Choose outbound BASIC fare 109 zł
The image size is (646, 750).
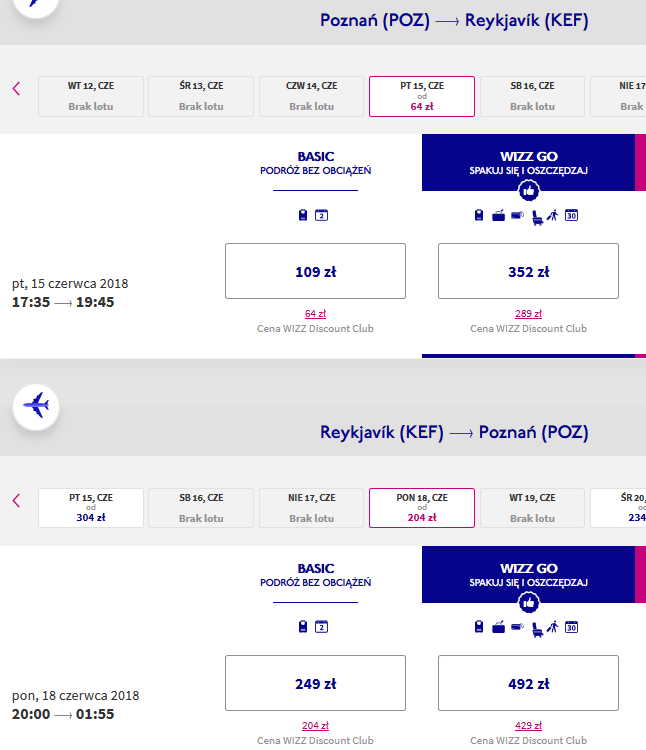click(x=316, y=271)
